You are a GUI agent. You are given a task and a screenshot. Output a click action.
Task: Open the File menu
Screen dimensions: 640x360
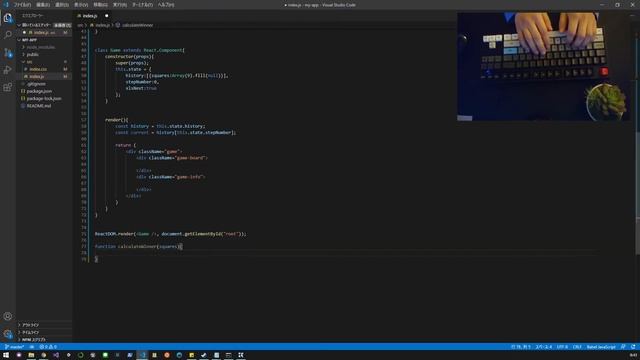pos(22,5)
